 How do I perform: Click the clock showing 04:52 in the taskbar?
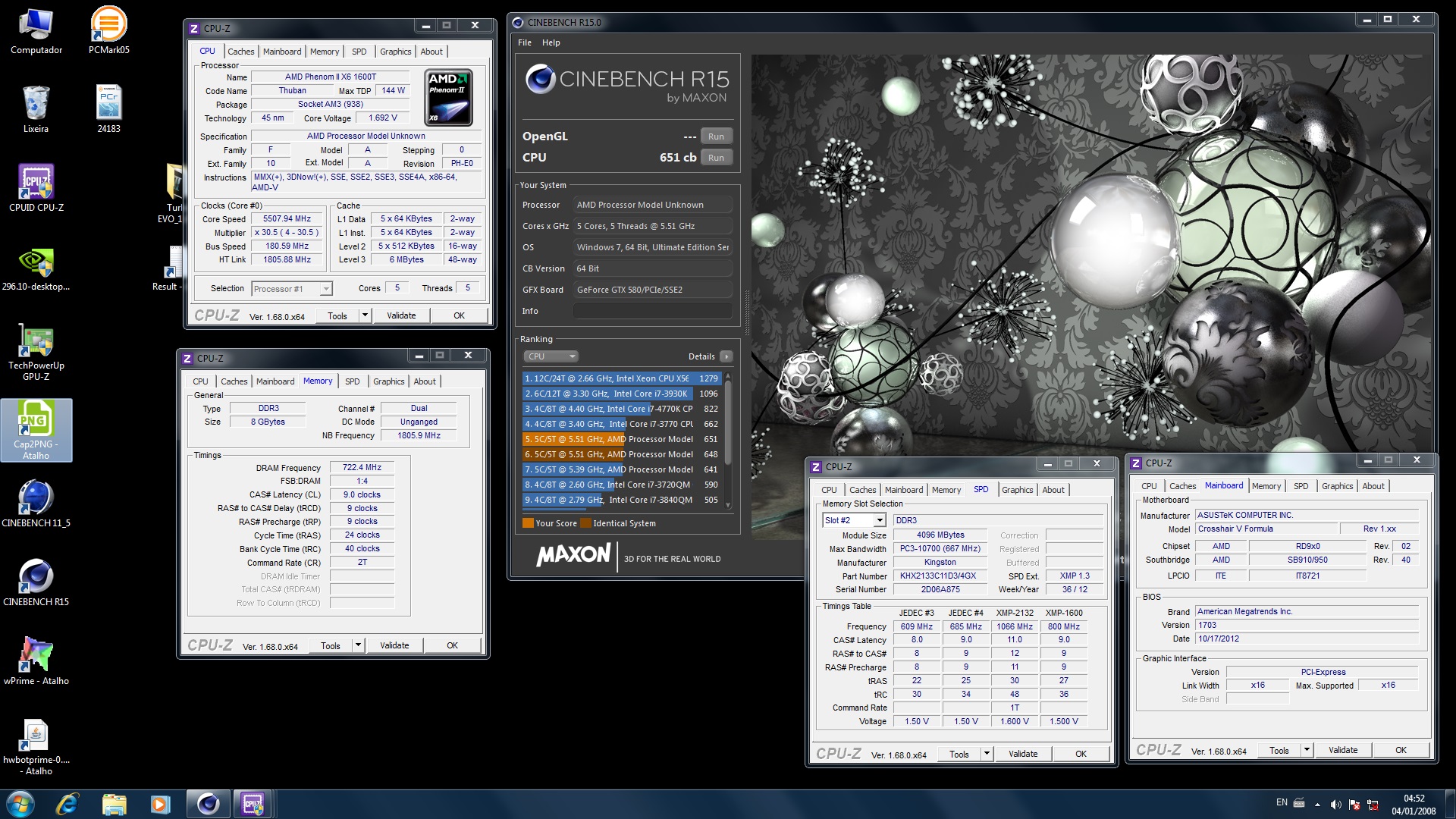[x=1414, y=805]
